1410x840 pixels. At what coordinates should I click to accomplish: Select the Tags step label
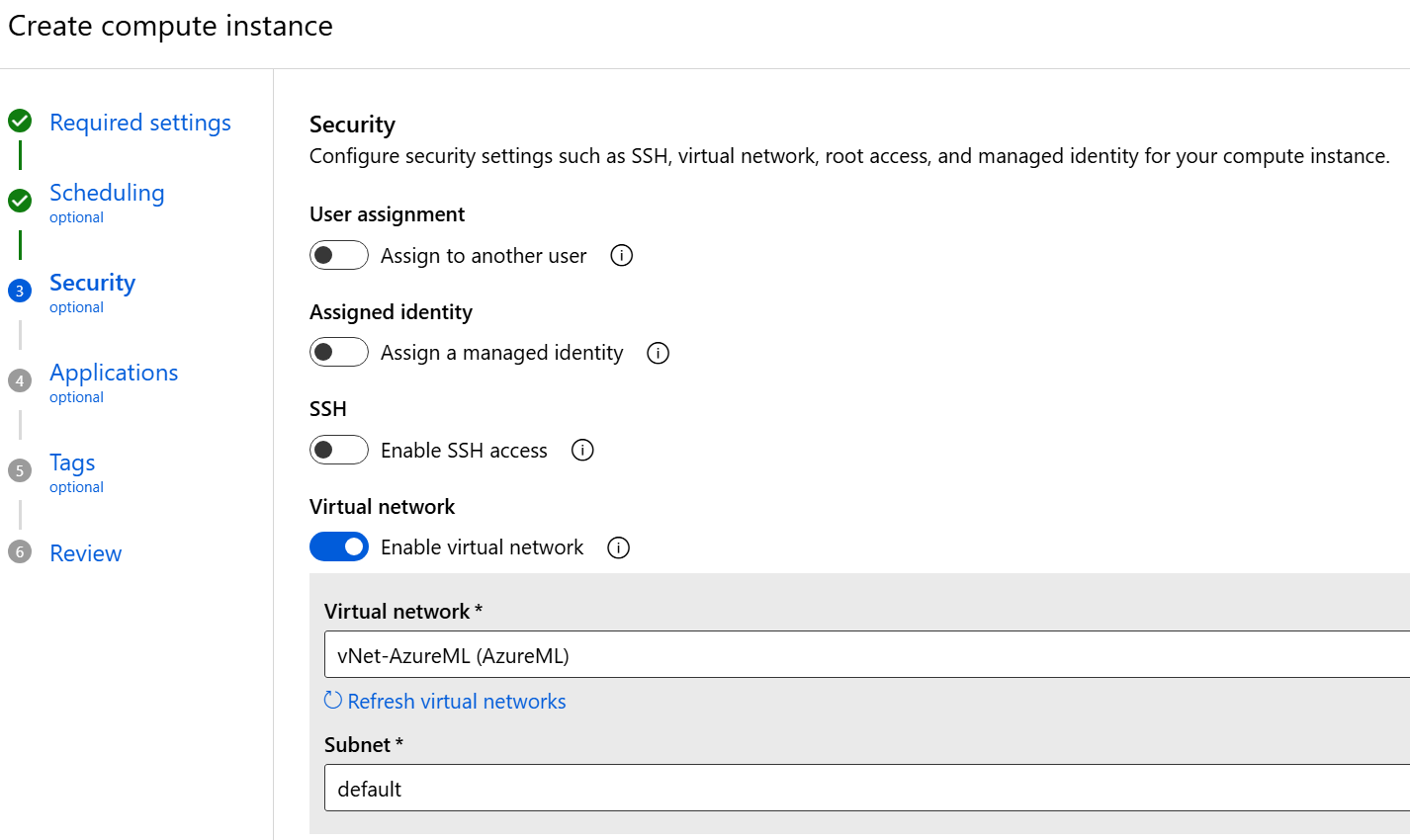pos(72,462)
